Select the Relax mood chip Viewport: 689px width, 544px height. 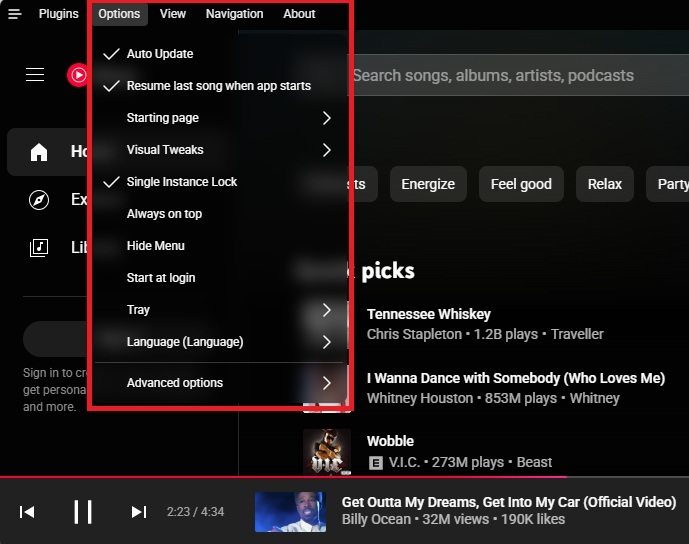[x=605, y=184]
